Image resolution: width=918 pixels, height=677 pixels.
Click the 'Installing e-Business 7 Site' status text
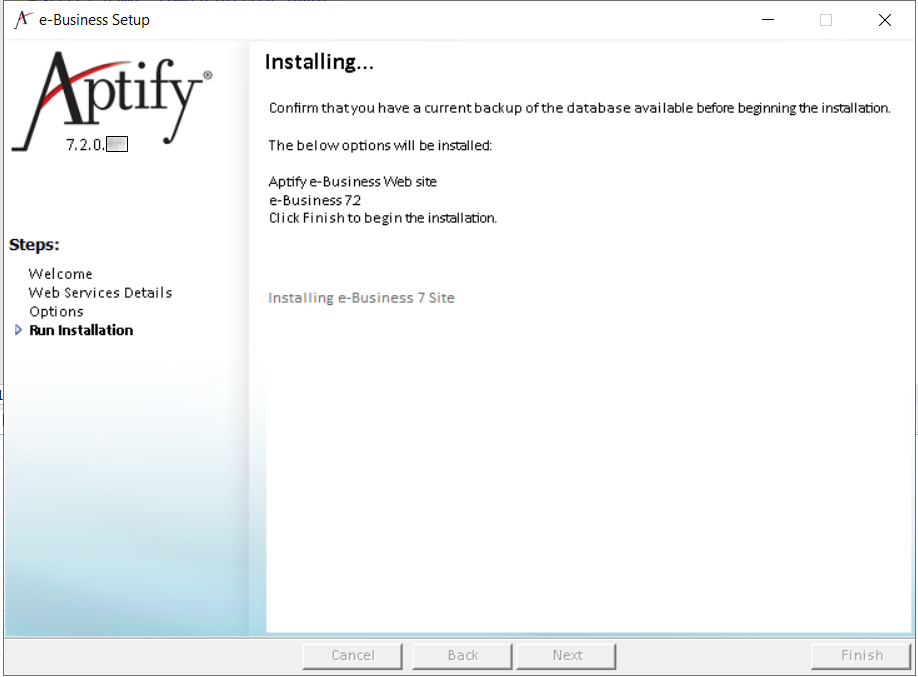[361, 298]
